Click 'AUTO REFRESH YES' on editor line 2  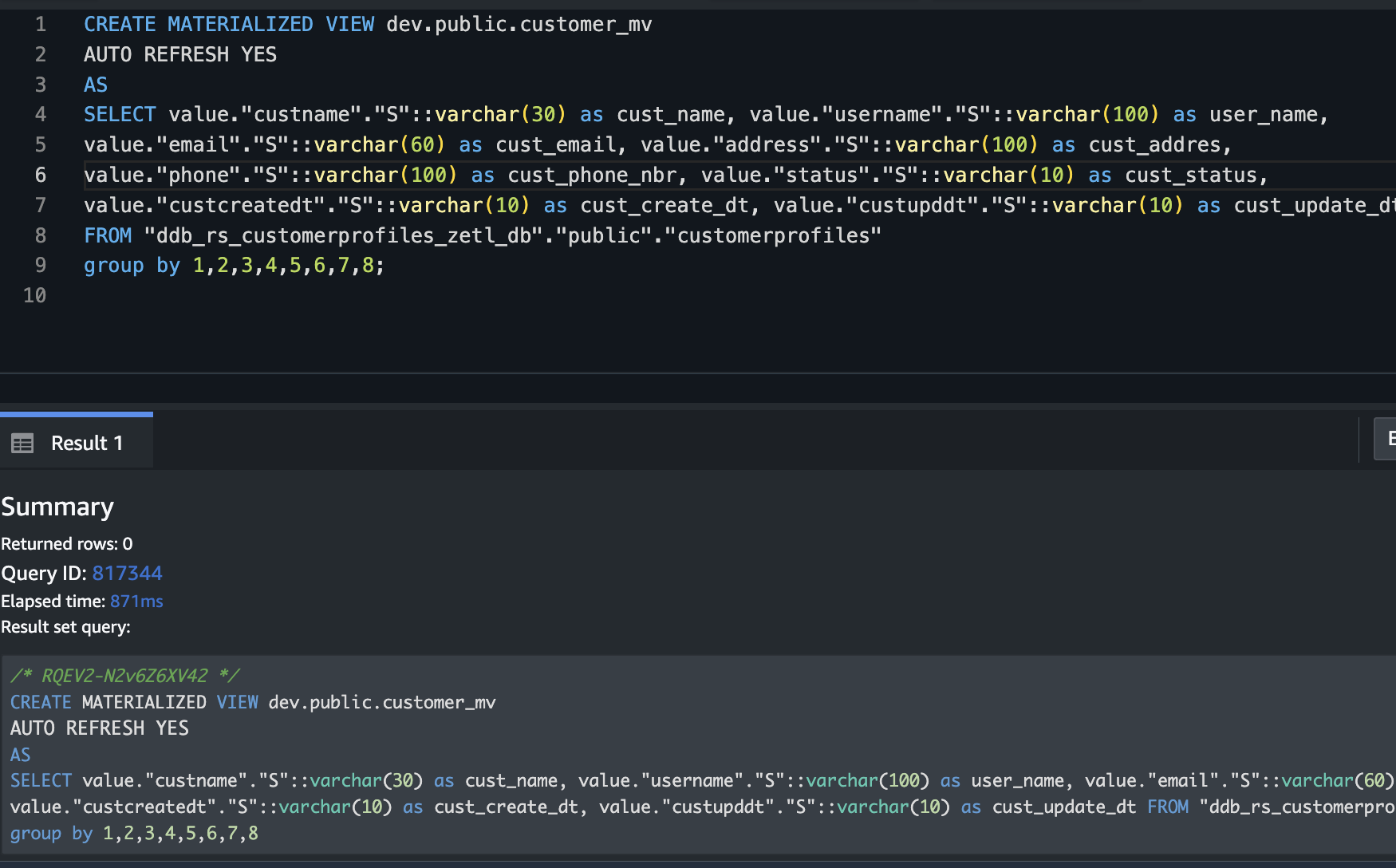[180, 54]
